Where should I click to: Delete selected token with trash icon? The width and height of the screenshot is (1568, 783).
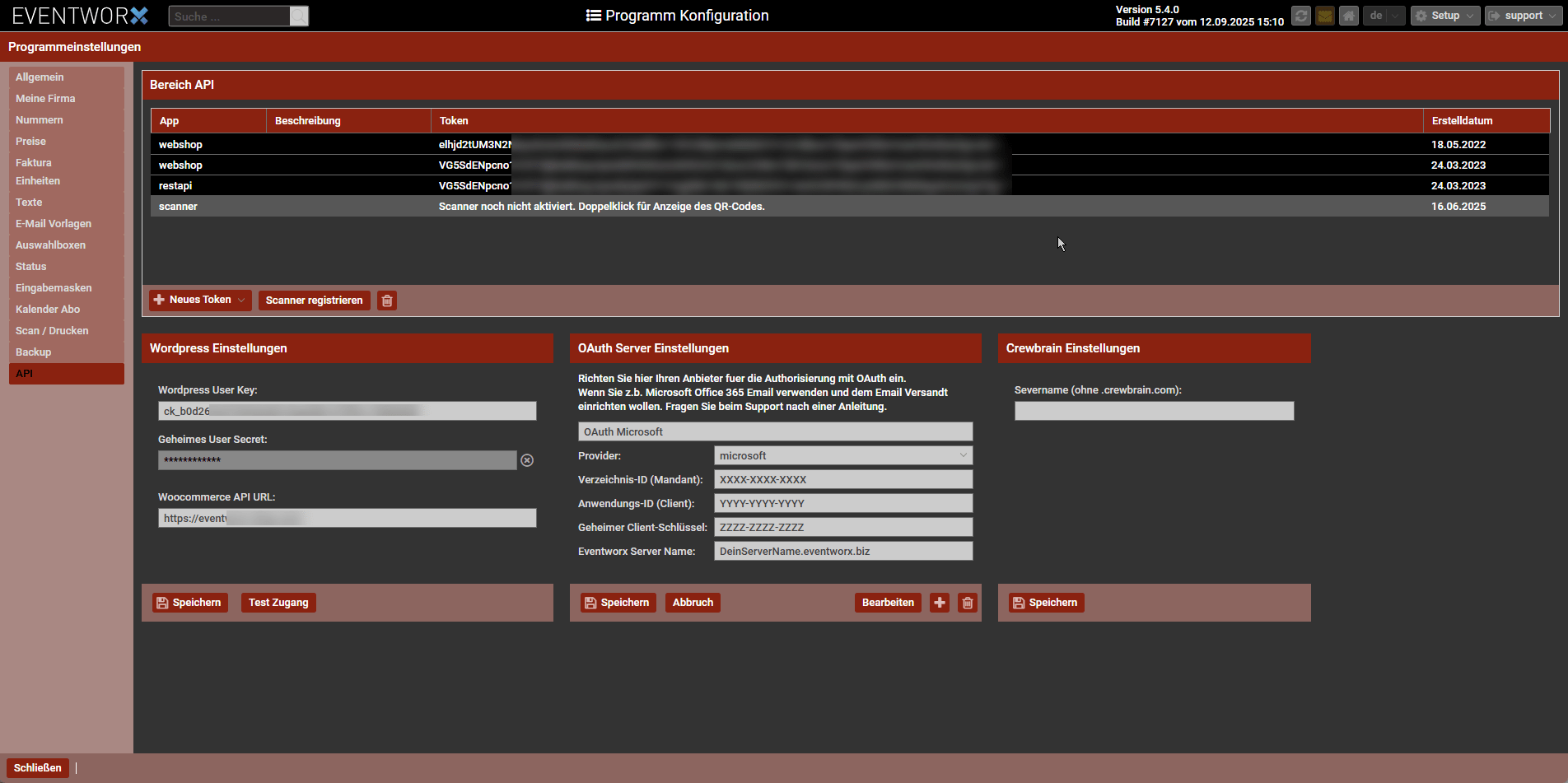387,301
